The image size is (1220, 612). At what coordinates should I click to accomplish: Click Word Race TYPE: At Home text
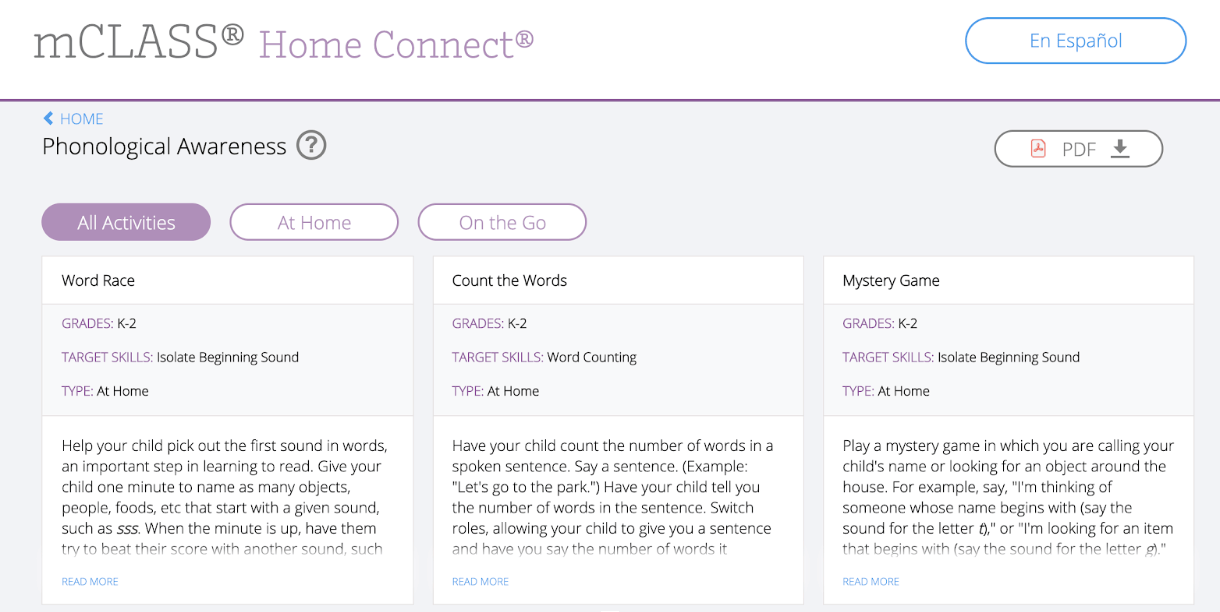click(x=105, y=391)
